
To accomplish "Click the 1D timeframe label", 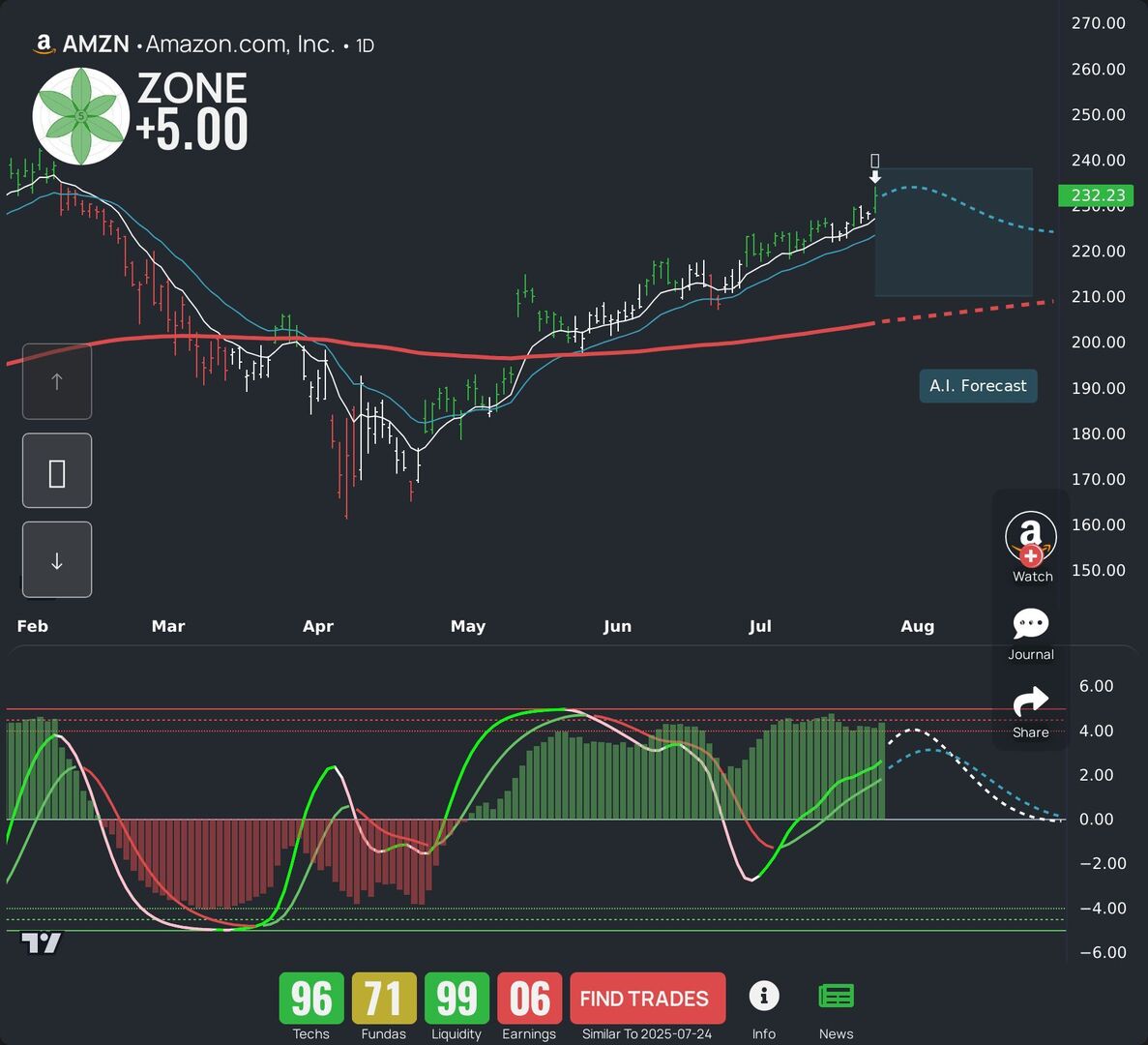I will click(x=365, y=46).
